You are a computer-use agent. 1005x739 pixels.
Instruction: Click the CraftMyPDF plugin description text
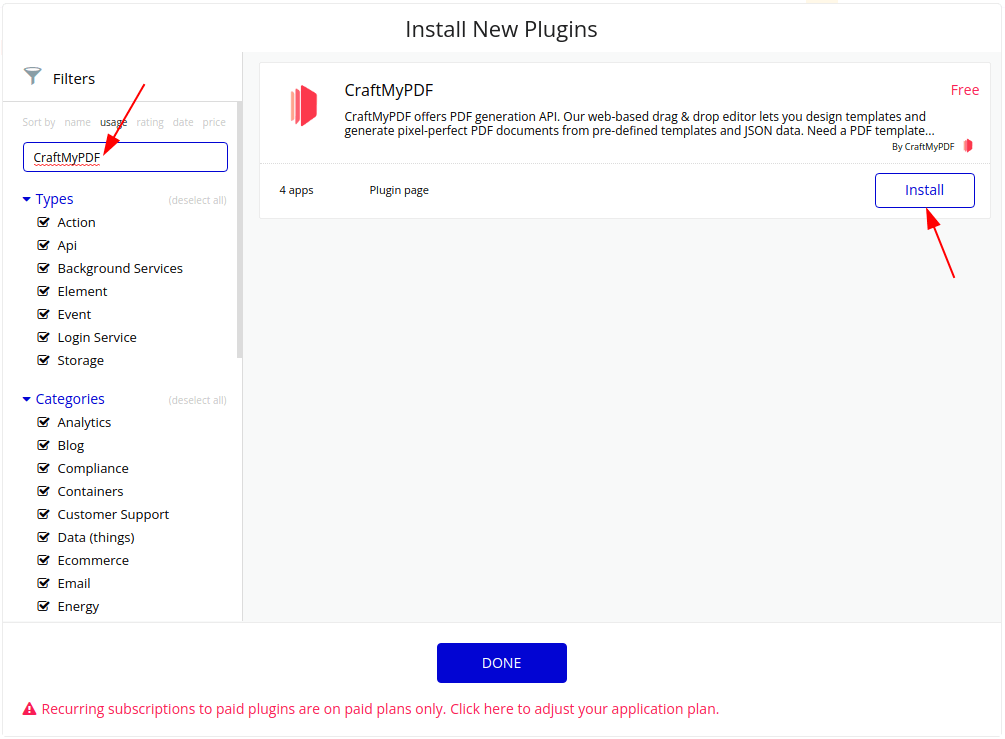[x=639, y=124]
